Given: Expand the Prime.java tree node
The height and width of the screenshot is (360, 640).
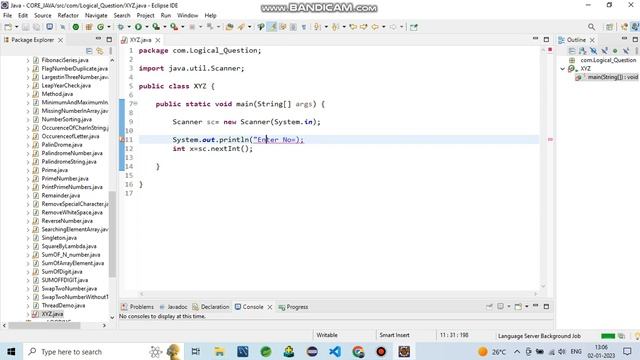Looking at the screenshot, I should click(x=28, y=170).
